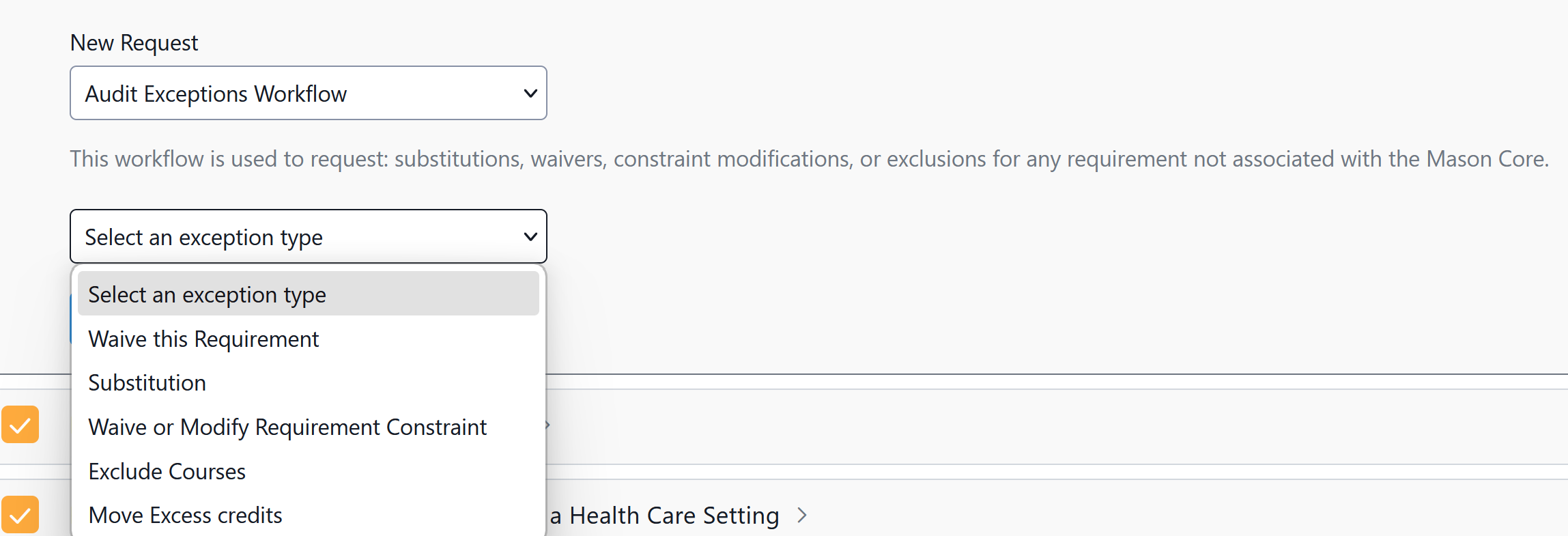Click the New Request label

[134, 43]
